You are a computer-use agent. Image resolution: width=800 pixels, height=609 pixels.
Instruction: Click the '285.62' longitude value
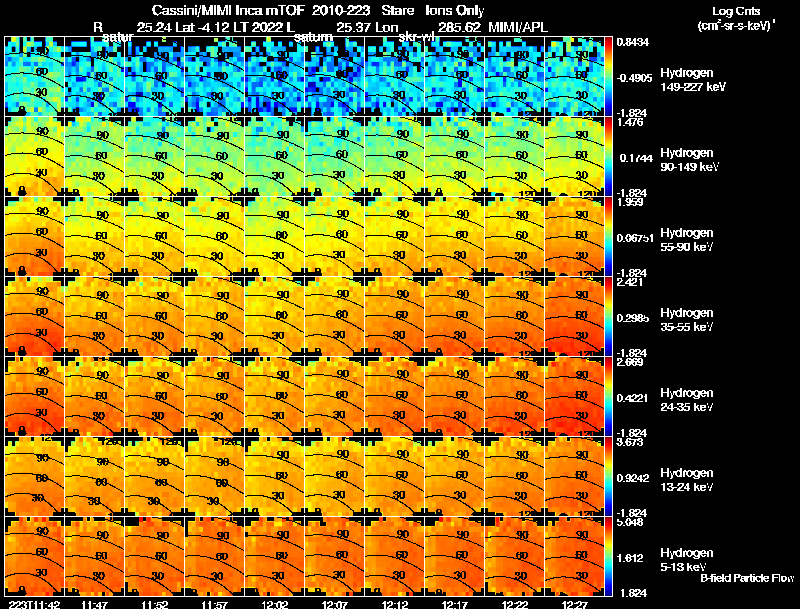pos(459,27)
